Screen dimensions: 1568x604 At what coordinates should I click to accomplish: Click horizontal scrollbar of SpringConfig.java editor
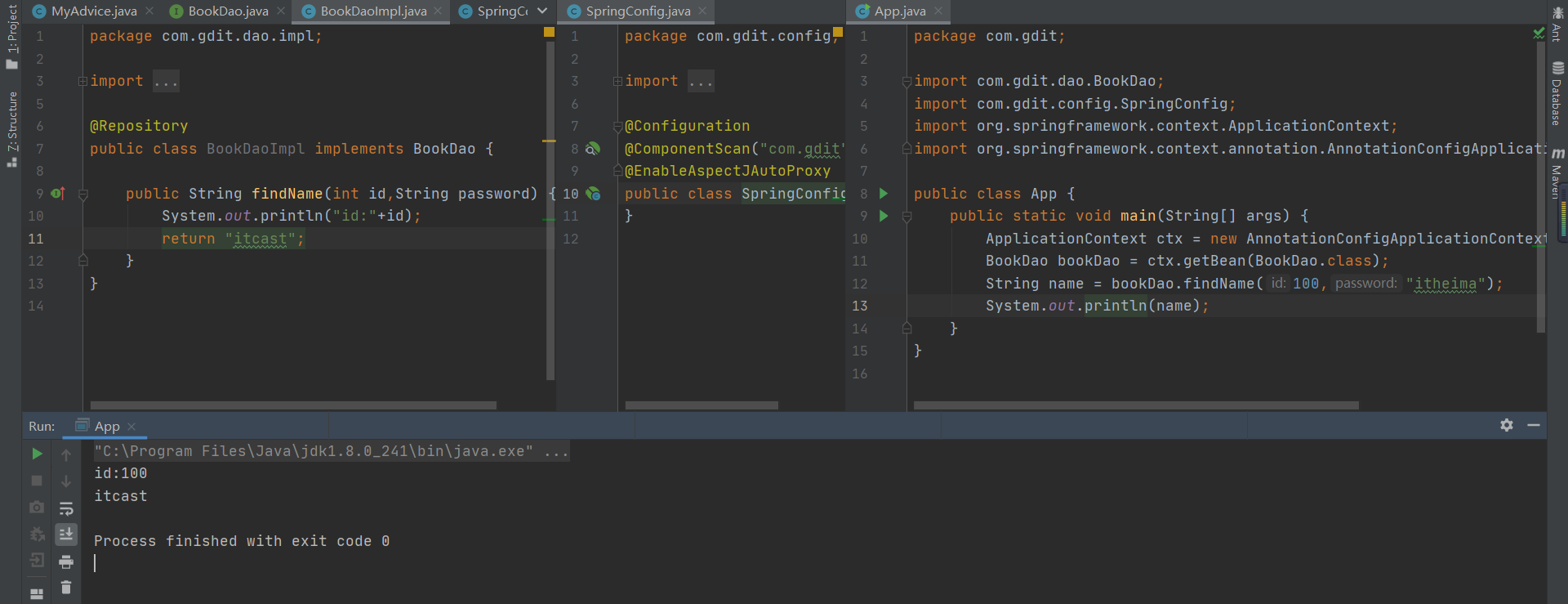click(x=702, y=405)
